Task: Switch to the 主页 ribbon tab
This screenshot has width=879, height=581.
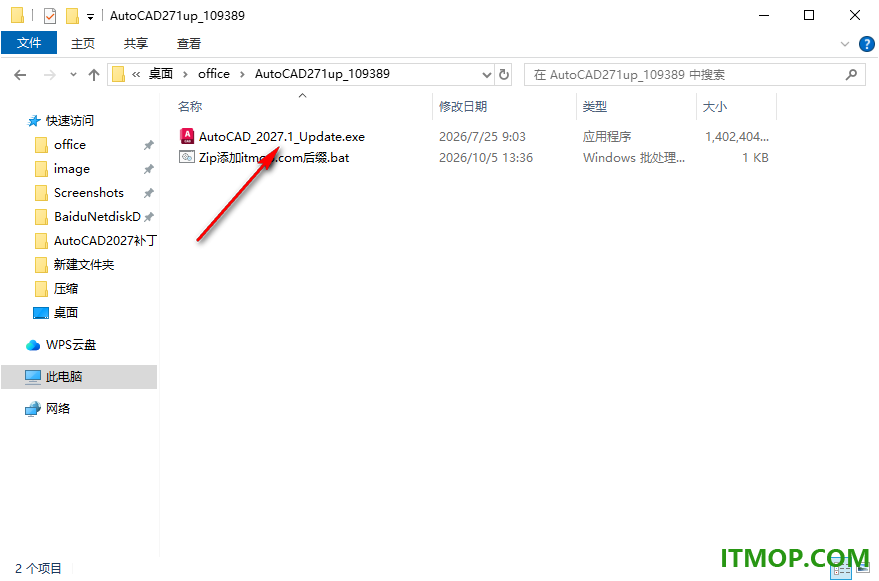Action: 83,43
